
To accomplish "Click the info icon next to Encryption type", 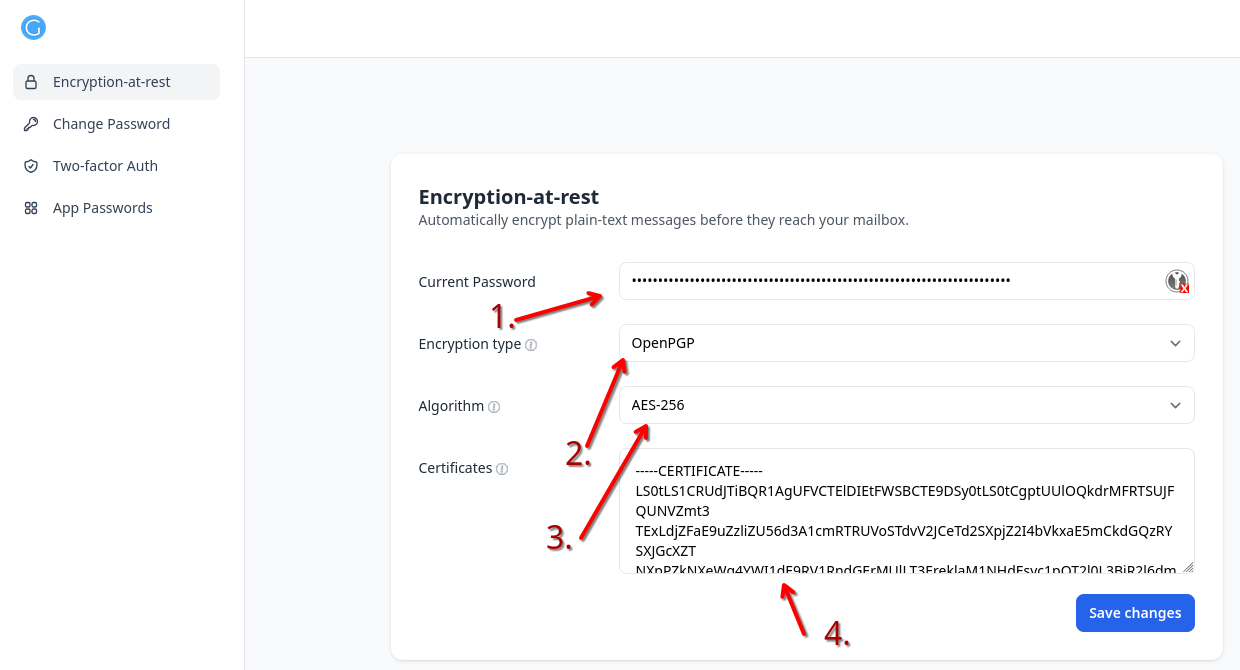I will [x=531, y=345].
